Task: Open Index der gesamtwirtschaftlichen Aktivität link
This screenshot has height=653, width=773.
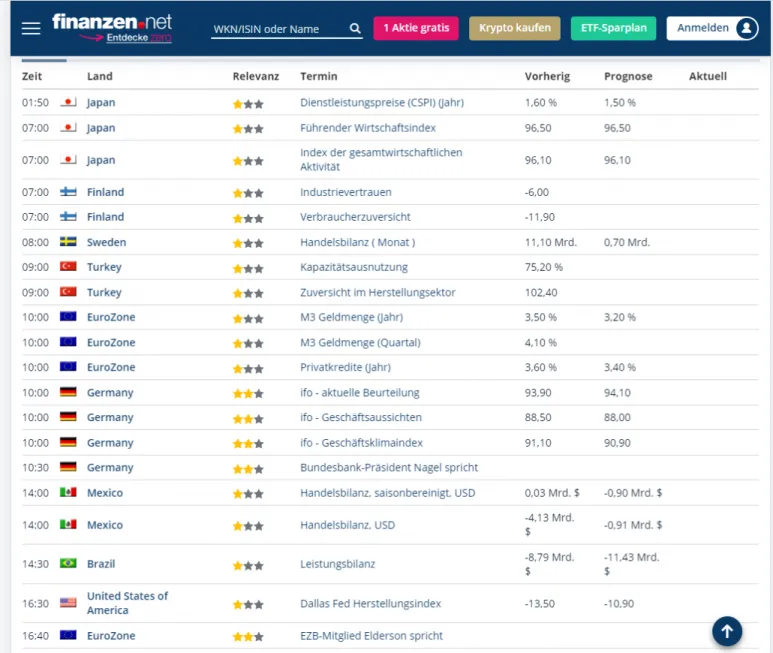Action: (381, 160)
